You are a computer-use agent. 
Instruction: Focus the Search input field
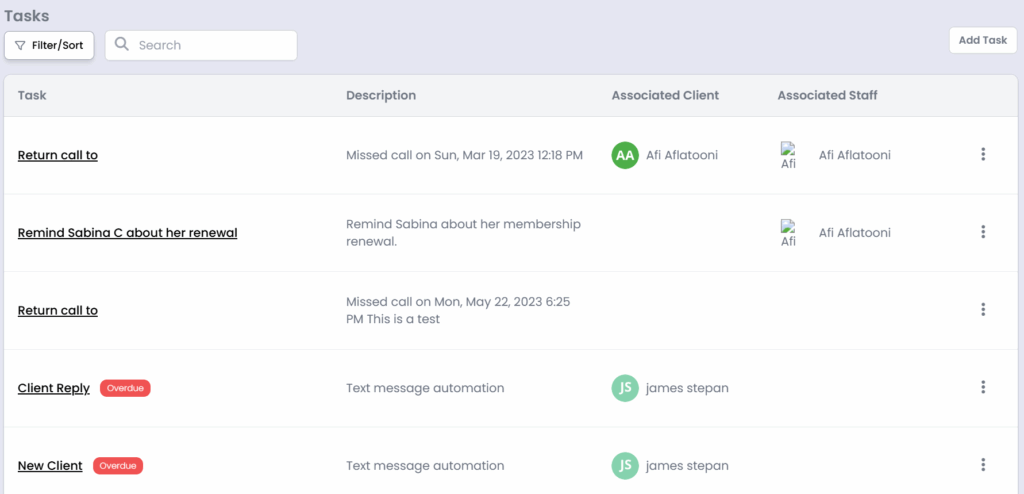pos(210,45)
